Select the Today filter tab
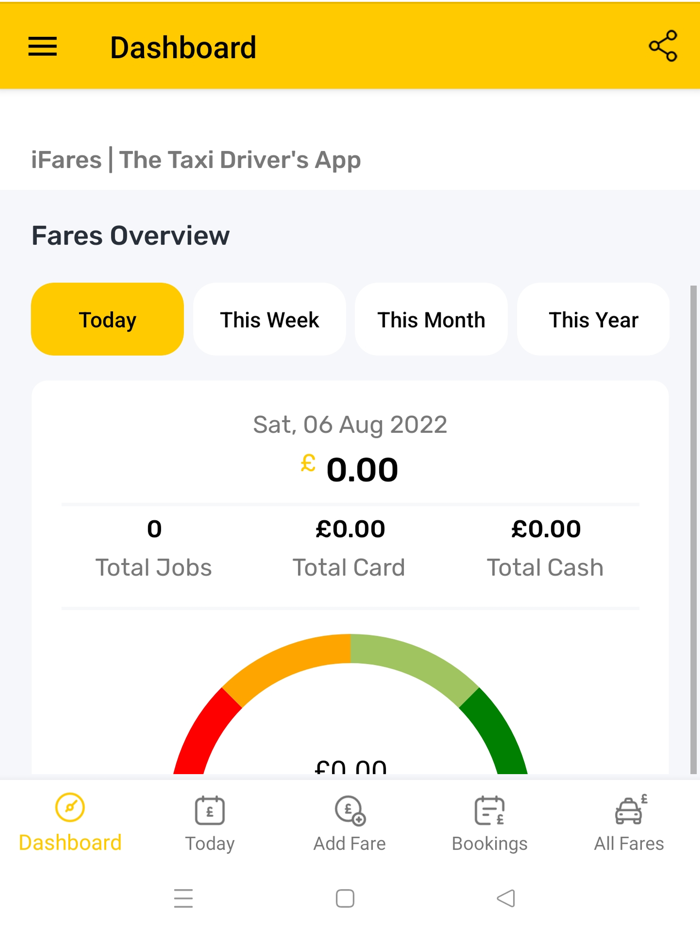The width and height of the screenshot is (700, 934). click(x=107, y=319)
